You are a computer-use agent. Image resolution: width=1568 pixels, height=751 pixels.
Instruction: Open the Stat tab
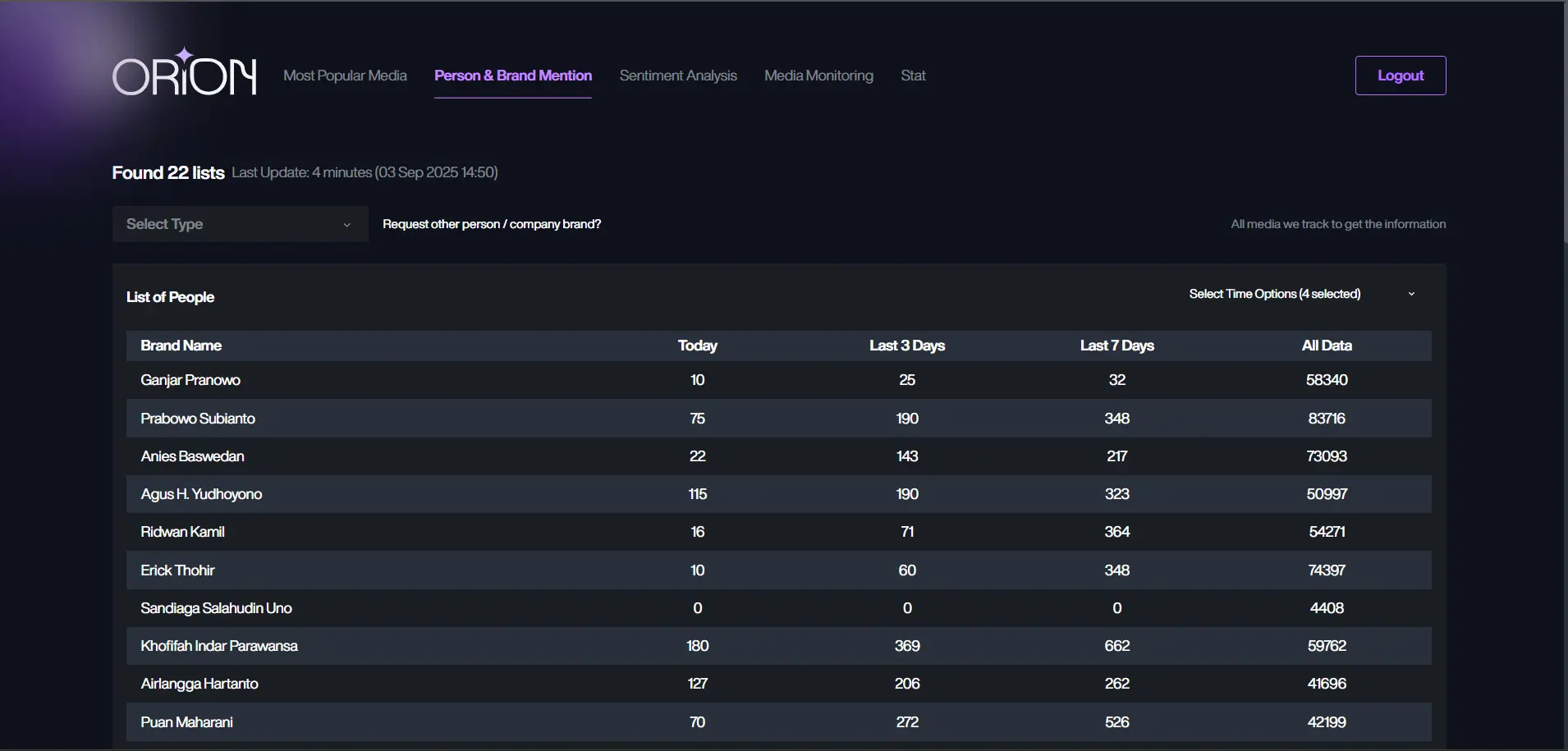pos(913,76)
